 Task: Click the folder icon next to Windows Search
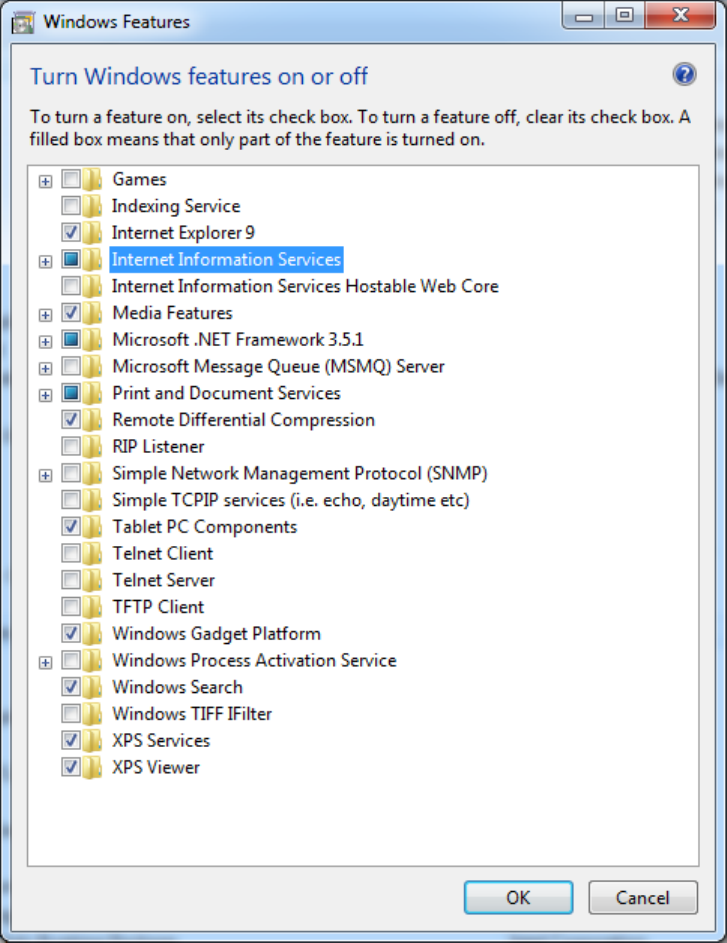click(x=93, y=688)
